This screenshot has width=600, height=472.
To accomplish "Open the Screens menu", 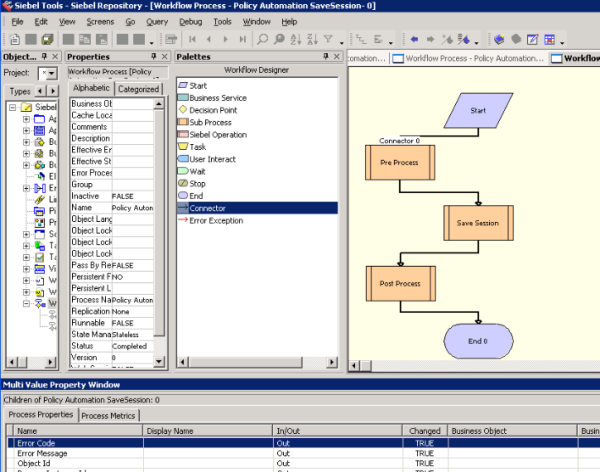I will [x=100, y=22].
